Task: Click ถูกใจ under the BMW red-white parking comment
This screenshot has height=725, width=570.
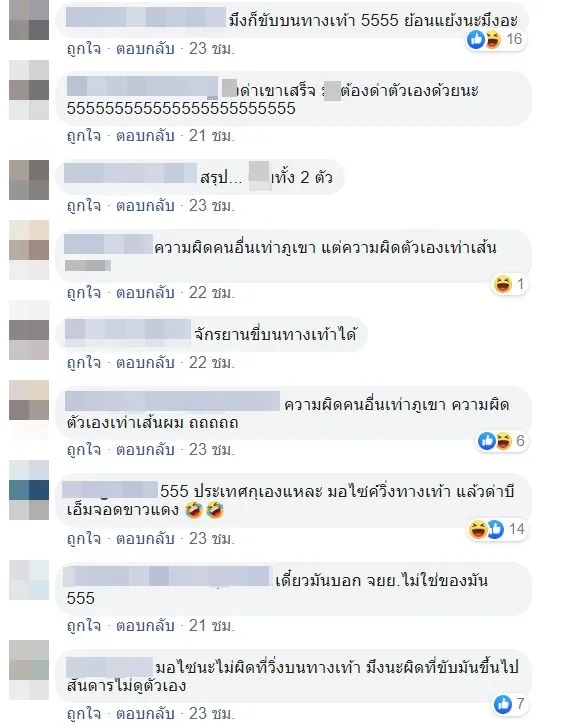Action: [x=84, y=539]
